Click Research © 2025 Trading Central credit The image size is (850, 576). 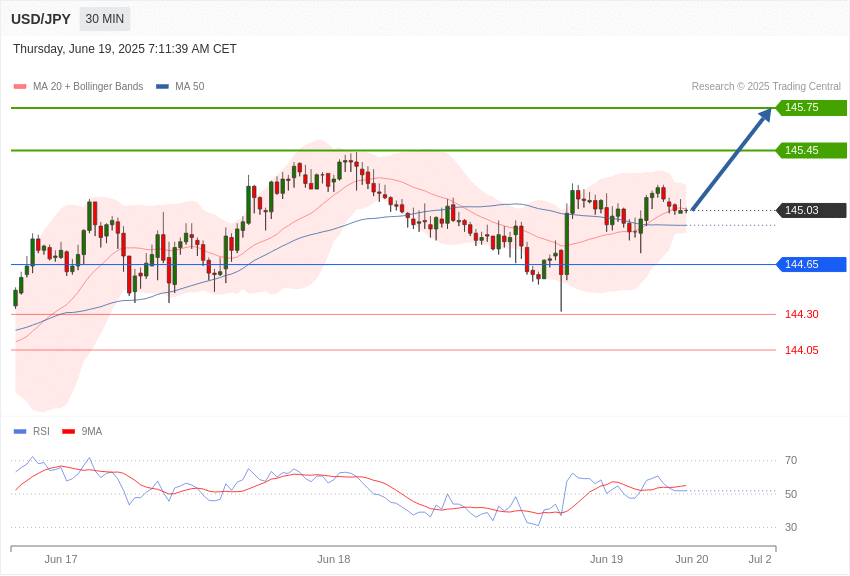(766, 86)
